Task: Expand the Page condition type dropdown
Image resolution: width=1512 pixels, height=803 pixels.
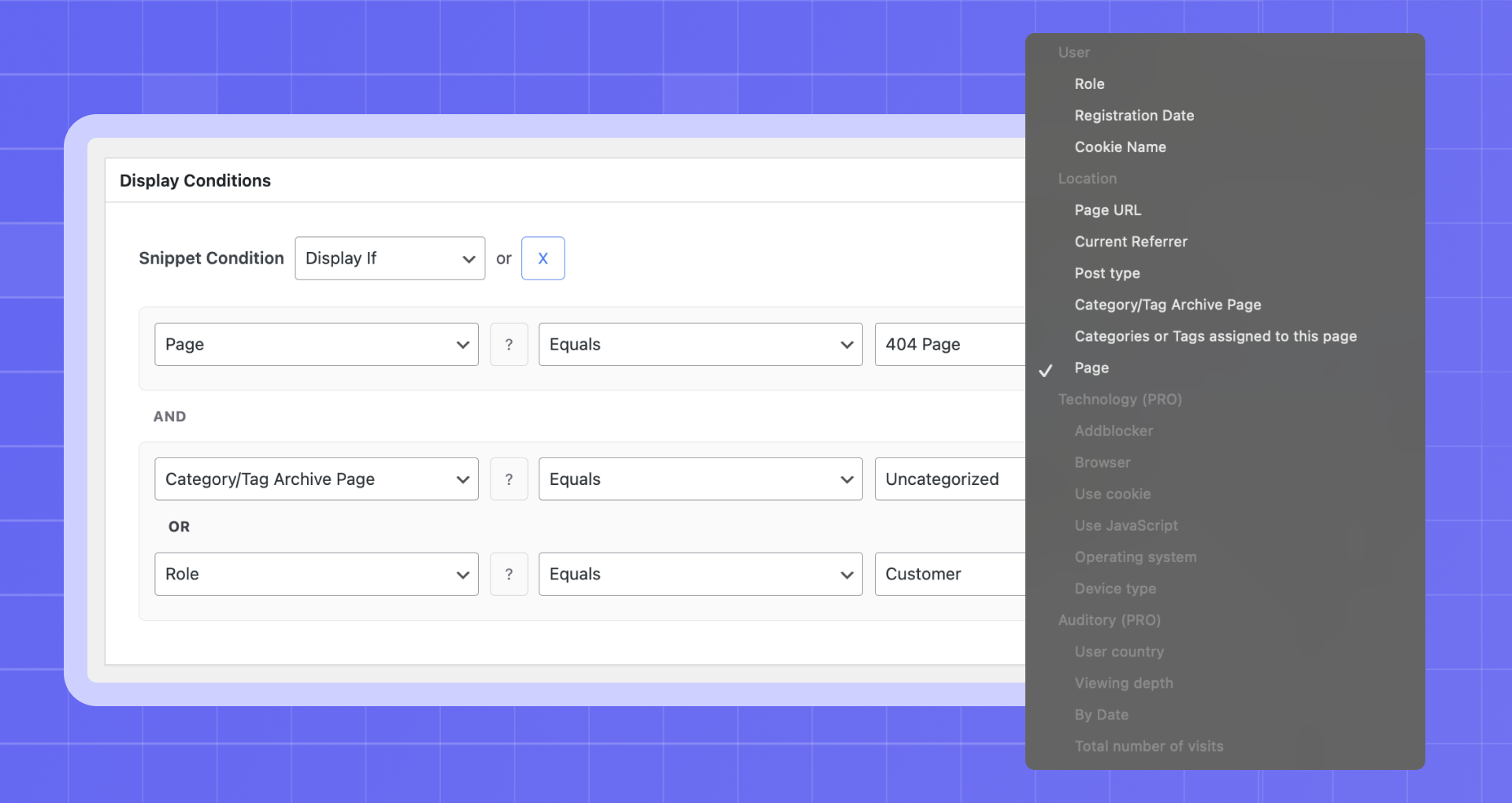Action: pos(316,345)
